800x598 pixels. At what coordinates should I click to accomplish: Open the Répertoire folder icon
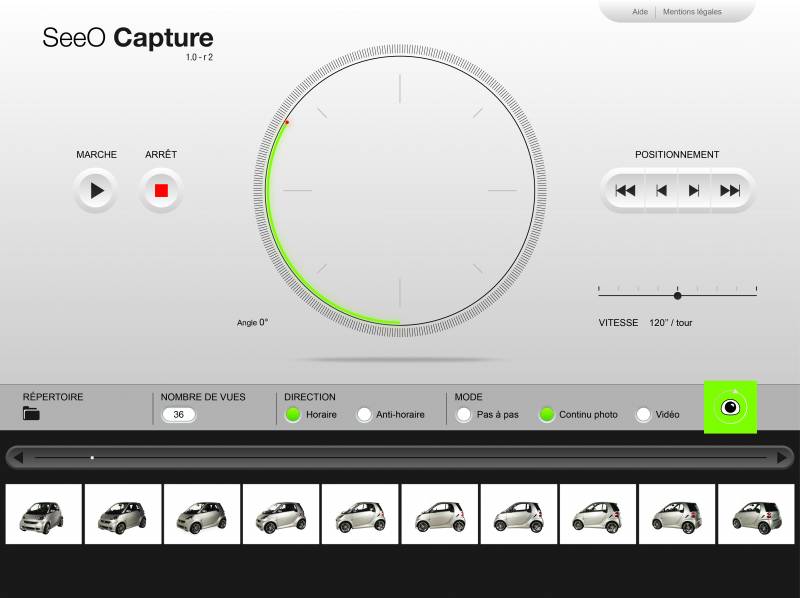[31, 413]
